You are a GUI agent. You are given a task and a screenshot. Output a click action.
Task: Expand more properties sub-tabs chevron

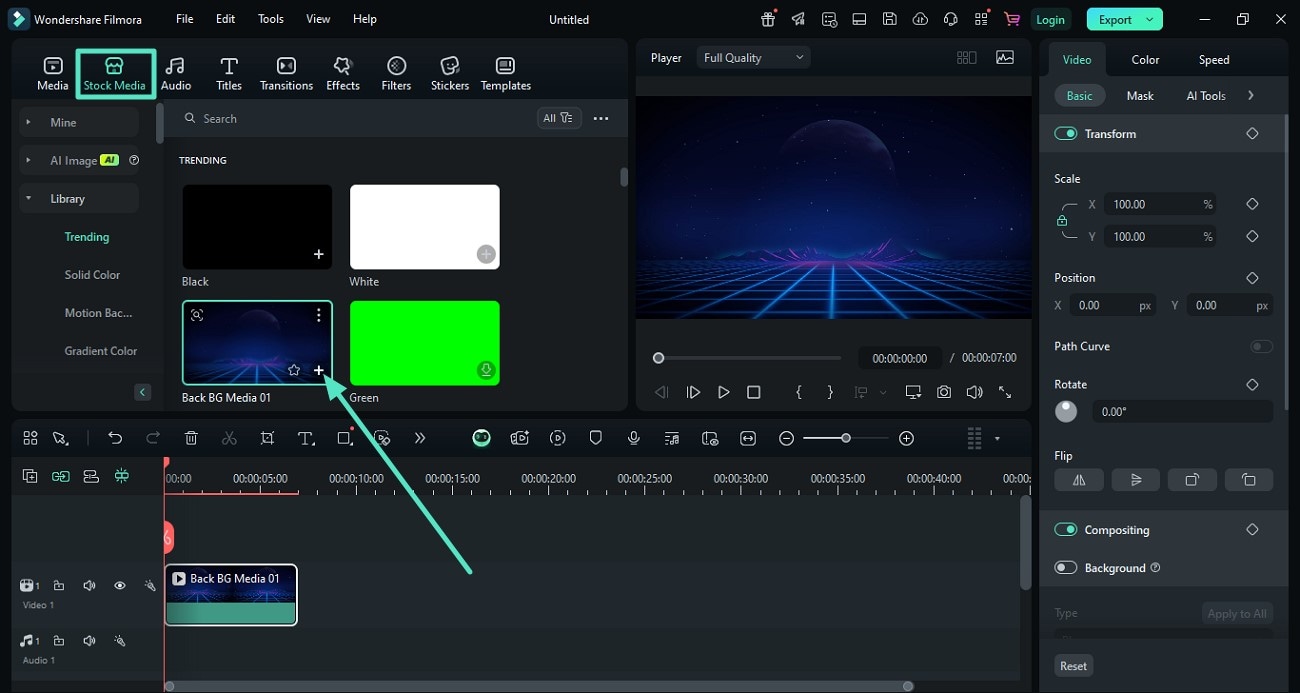coord(1251,96)
